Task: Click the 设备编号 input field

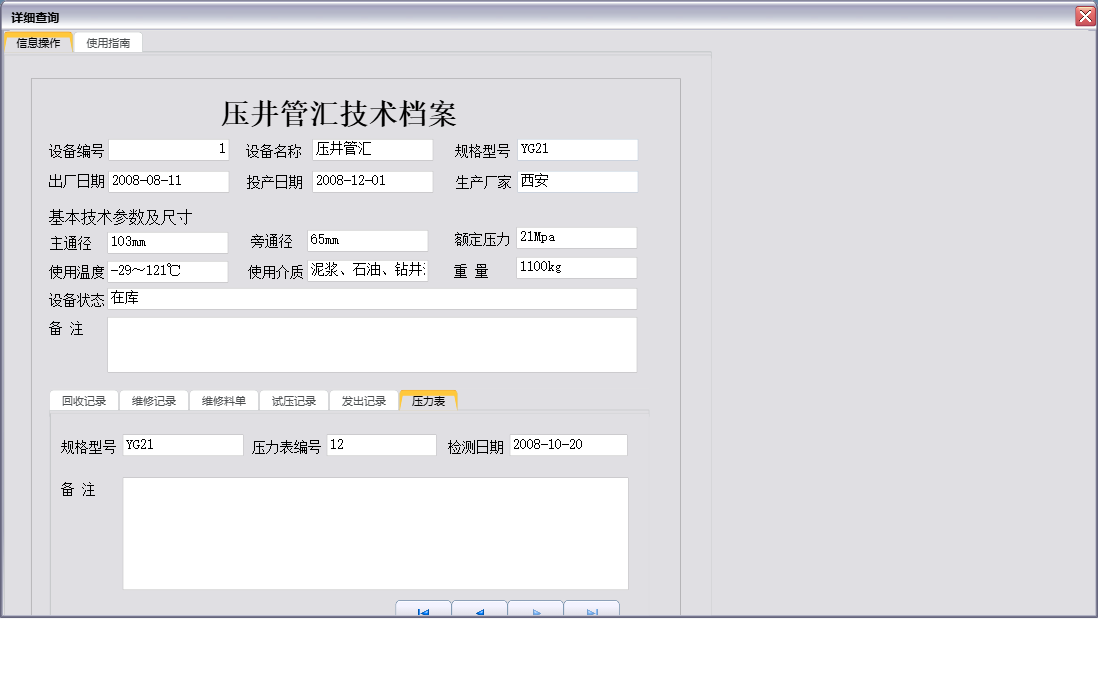Action: (168, 149)
